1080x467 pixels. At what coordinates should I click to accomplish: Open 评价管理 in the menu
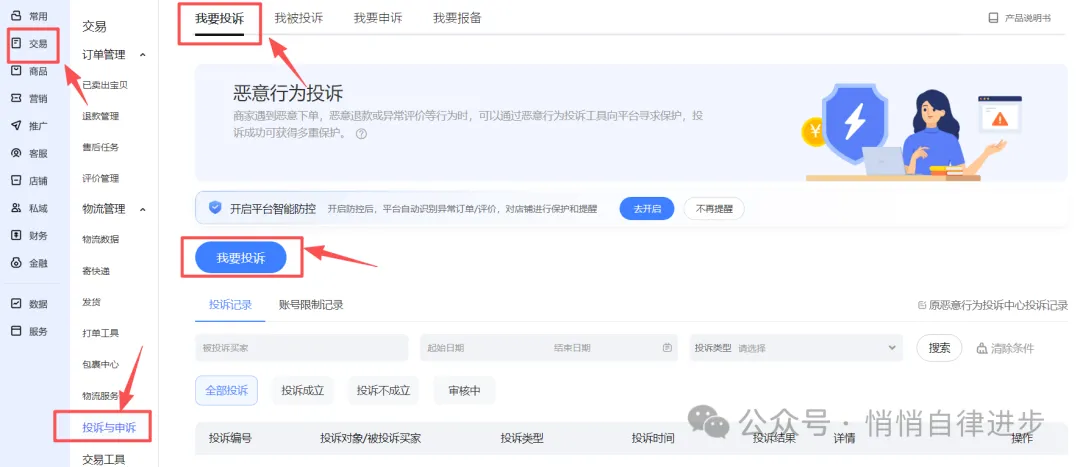tap(101, 178)
